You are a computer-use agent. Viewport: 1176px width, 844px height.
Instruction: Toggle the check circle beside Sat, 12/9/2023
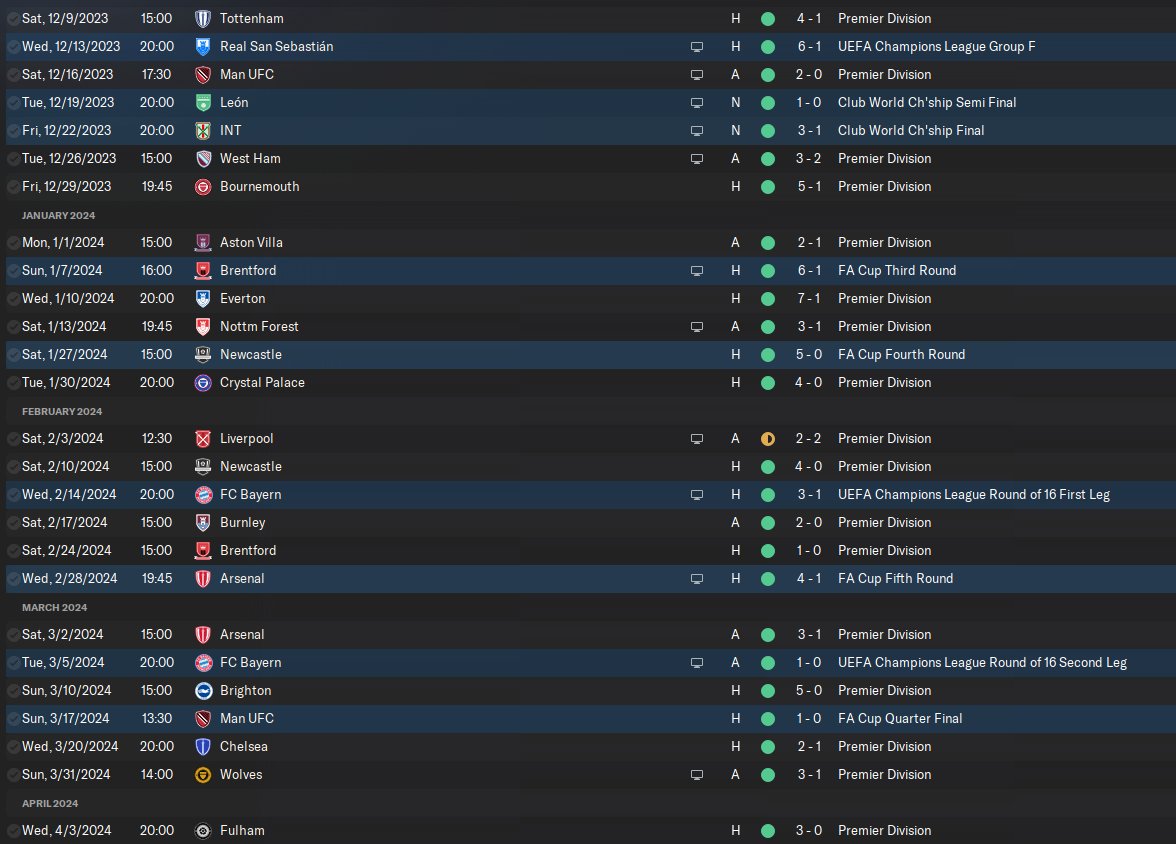[13, 19]
